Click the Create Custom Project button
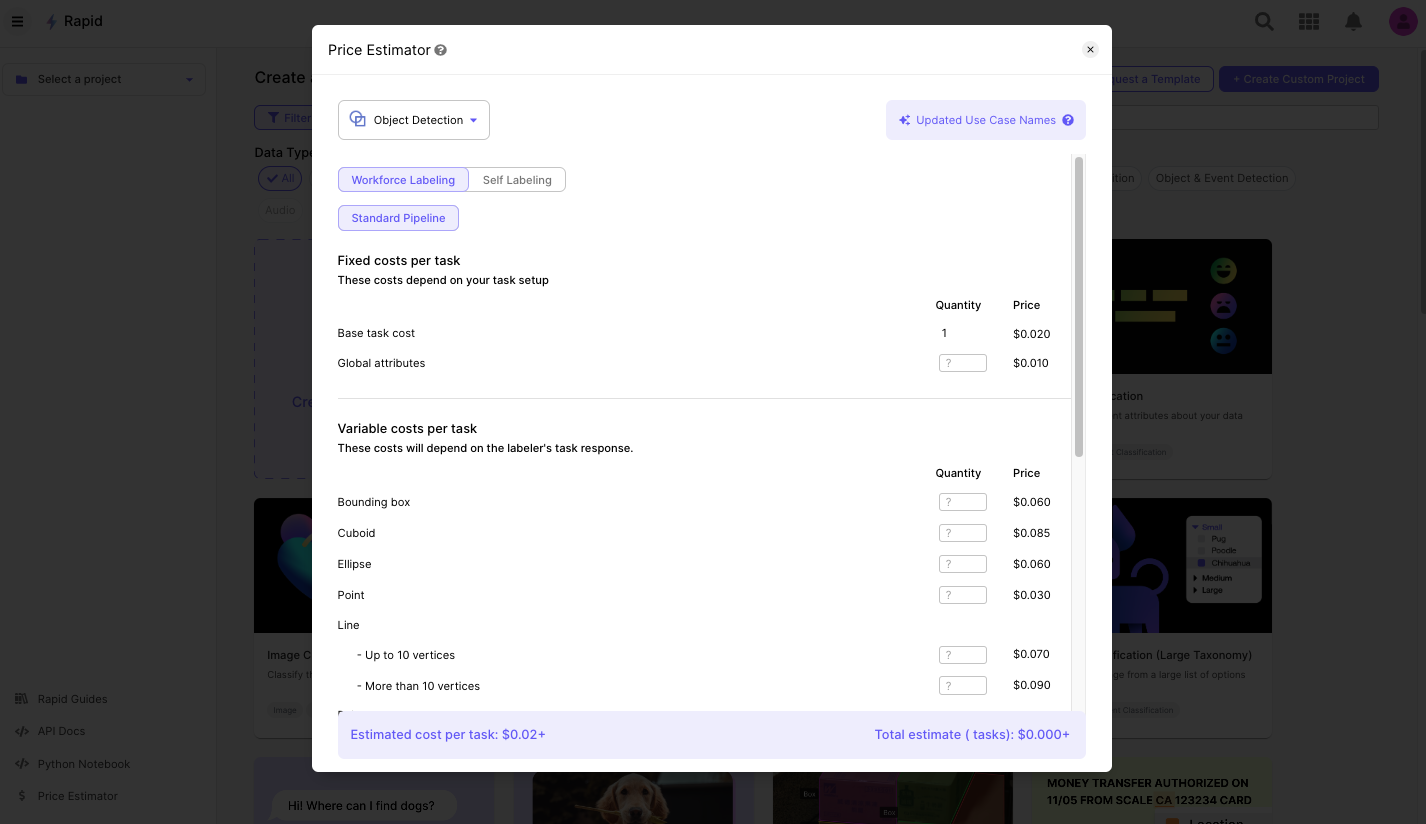1426x824 pixels. [x=1299, y=79]
